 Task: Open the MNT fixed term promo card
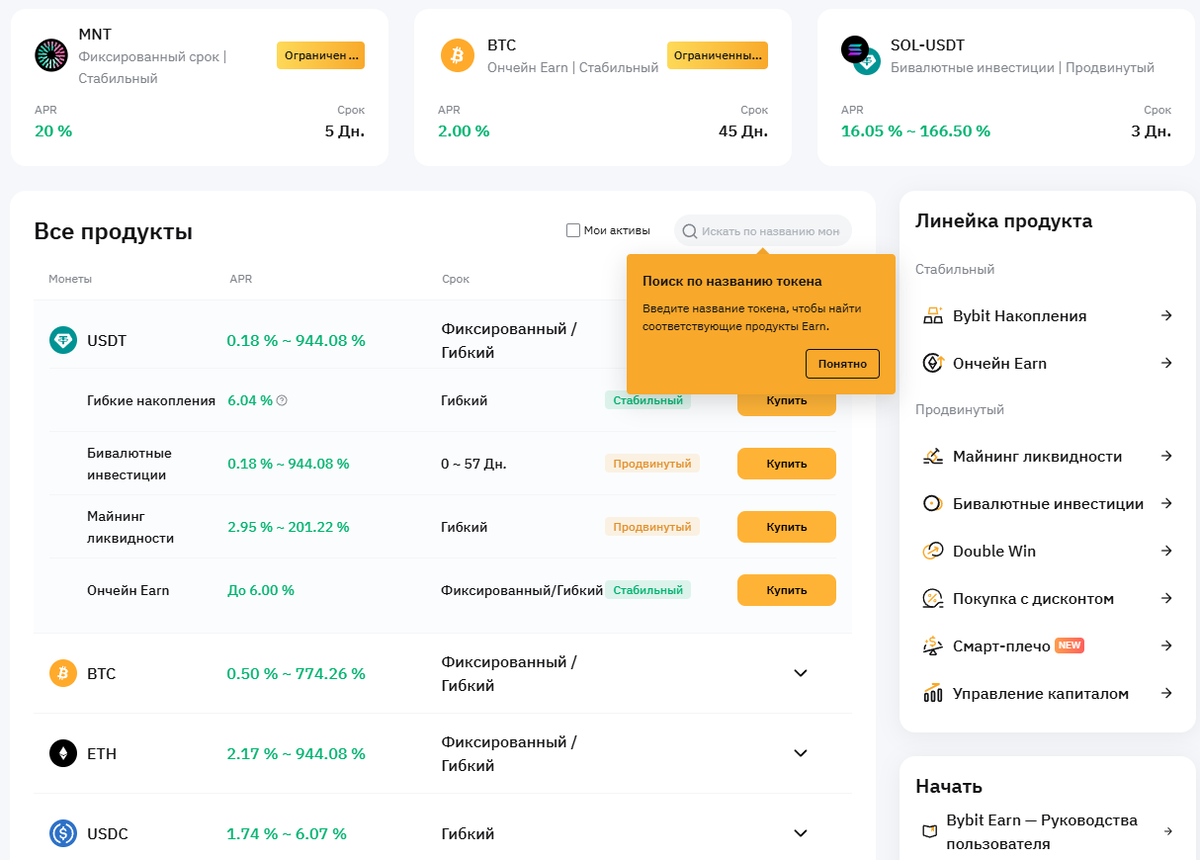(199, 87)
